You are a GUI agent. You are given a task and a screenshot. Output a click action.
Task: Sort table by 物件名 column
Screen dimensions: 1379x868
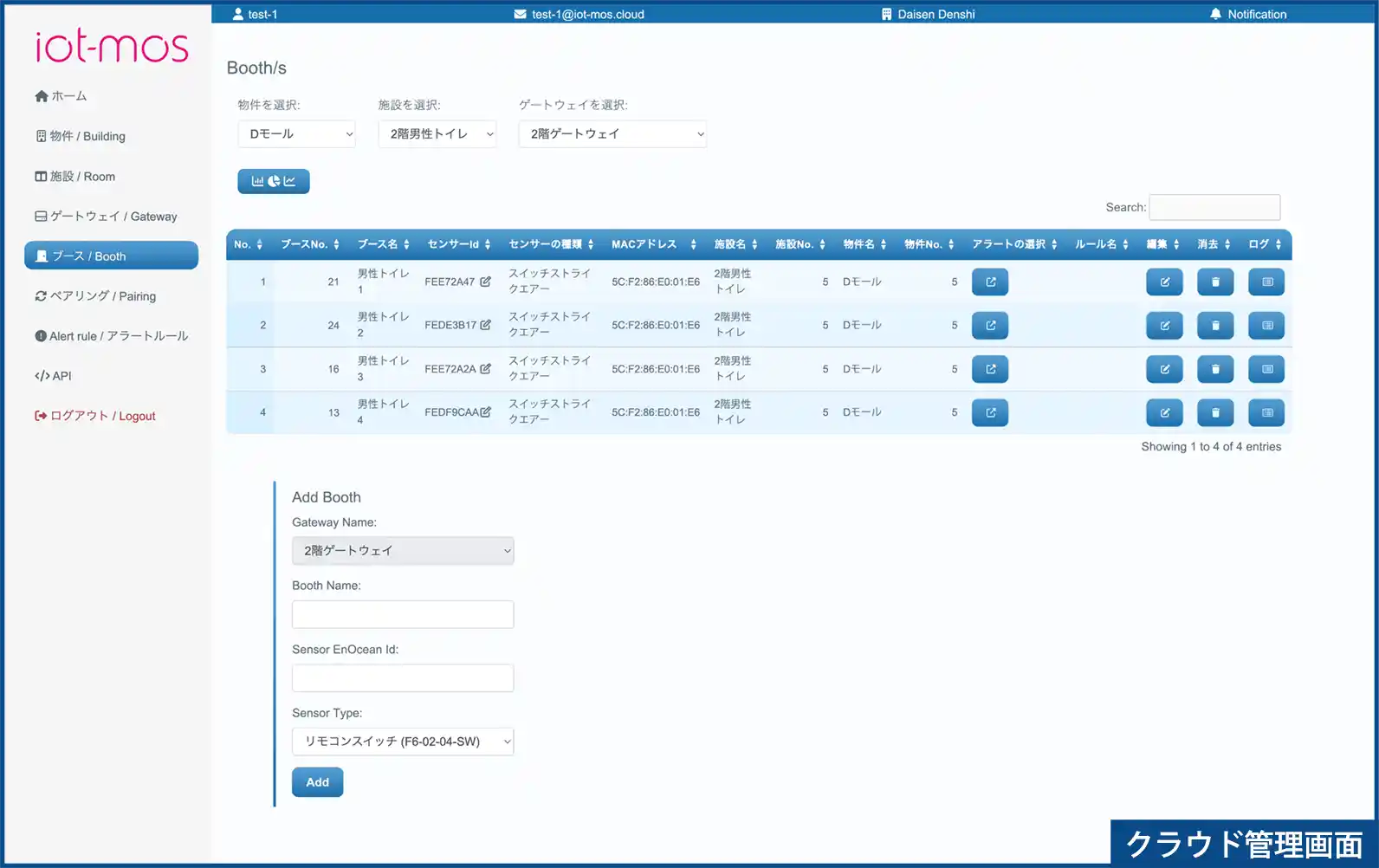(x=865, y=244)
